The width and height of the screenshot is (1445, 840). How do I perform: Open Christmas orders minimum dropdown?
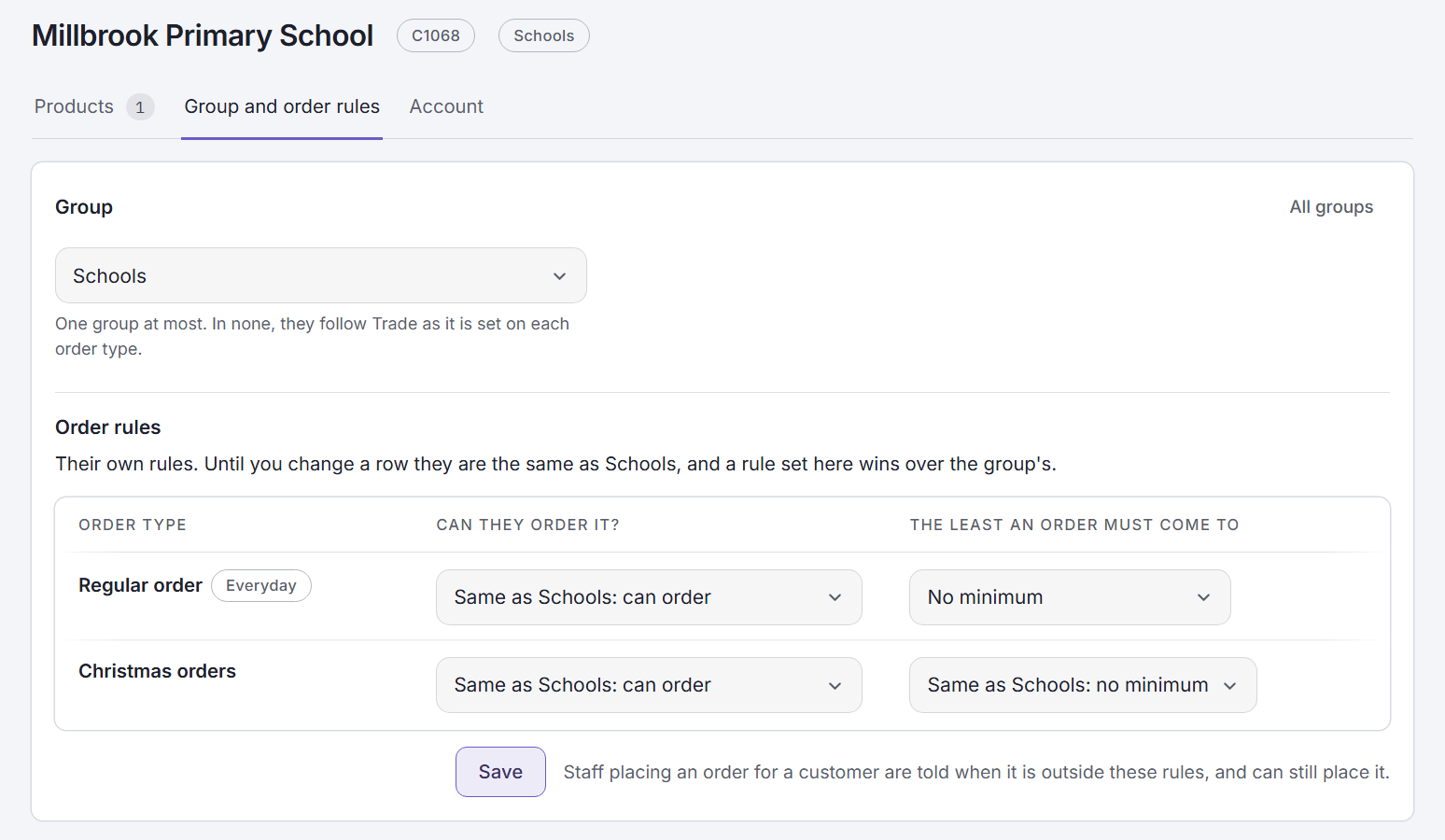click(1083, 685)
